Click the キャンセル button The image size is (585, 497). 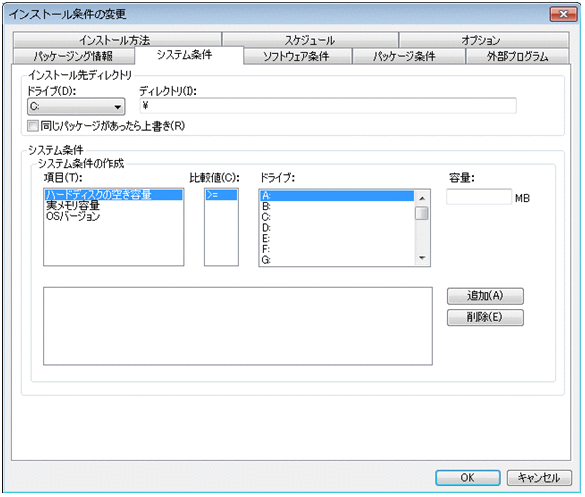[539, 478]
